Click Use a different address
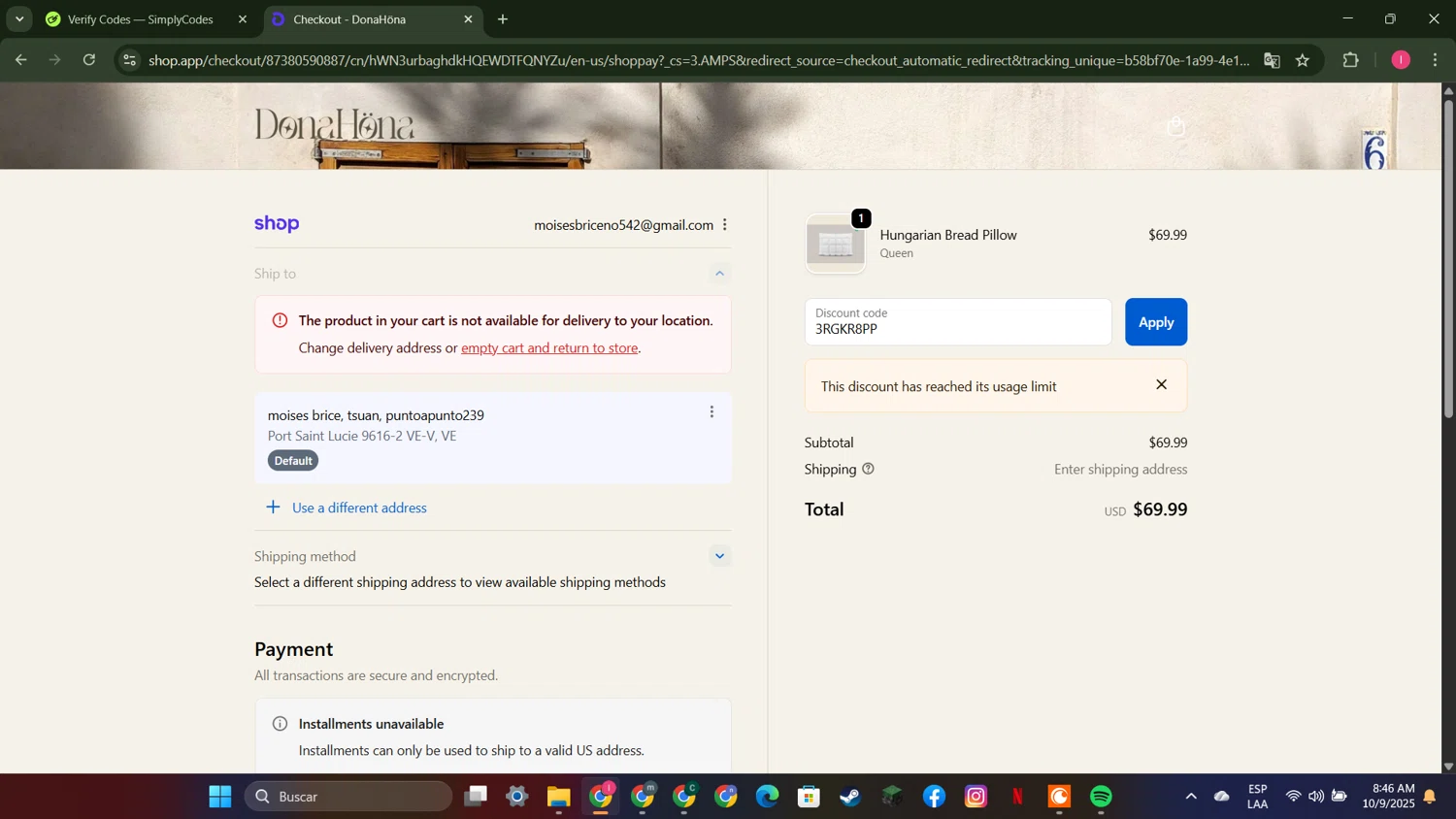 click(359, 508)
